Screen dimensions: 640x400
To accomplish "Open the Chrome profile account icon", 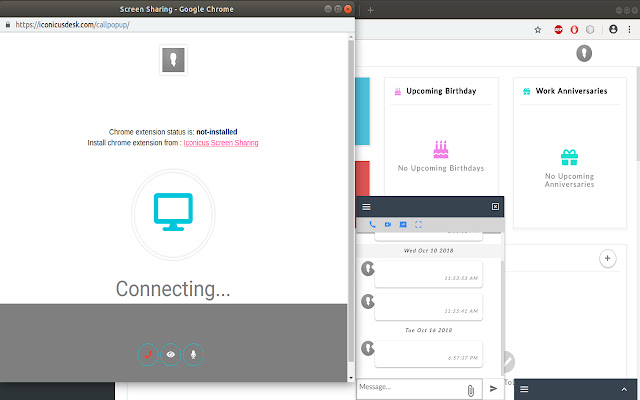I will point(613,29).
